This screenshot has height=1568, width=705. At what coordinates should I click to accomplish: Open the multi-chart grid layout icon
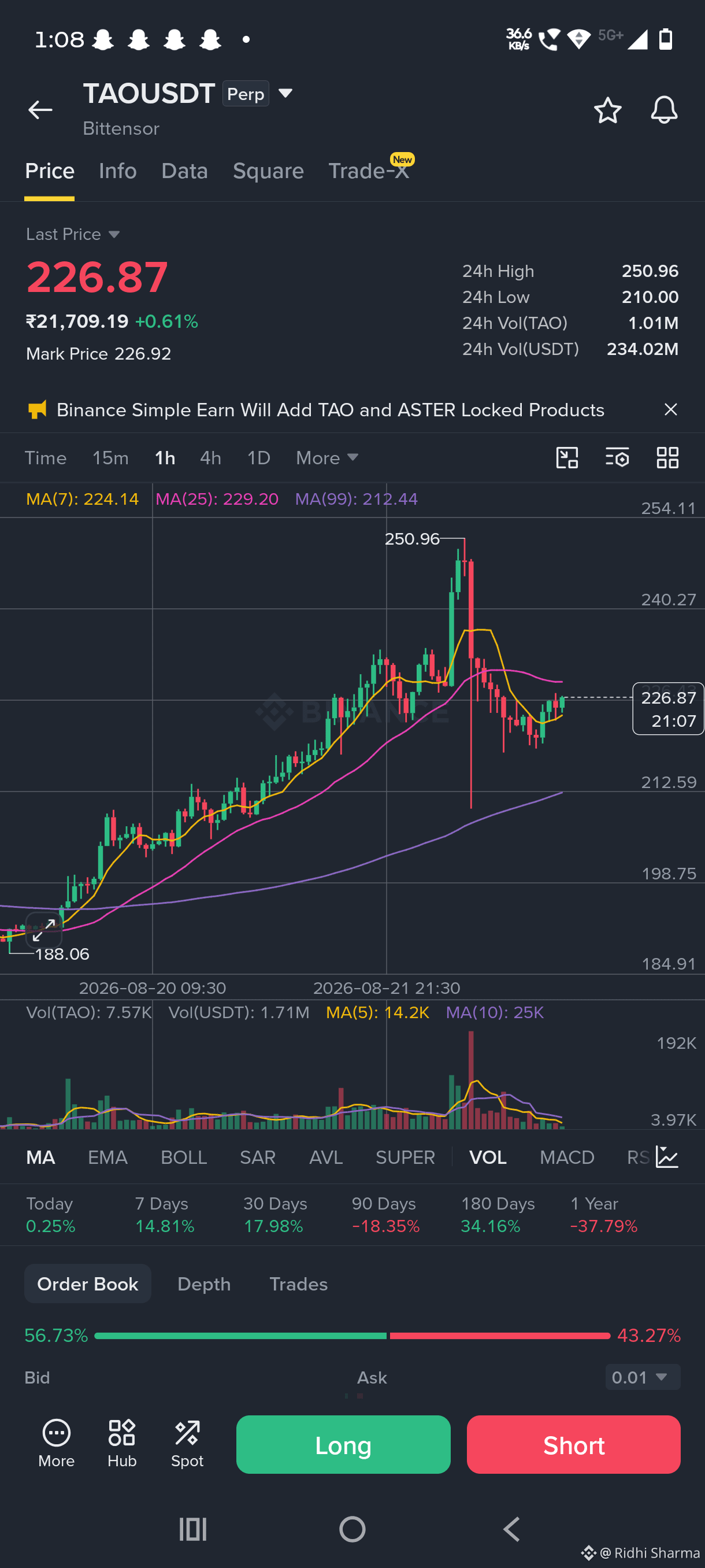(x=667, y=458)
